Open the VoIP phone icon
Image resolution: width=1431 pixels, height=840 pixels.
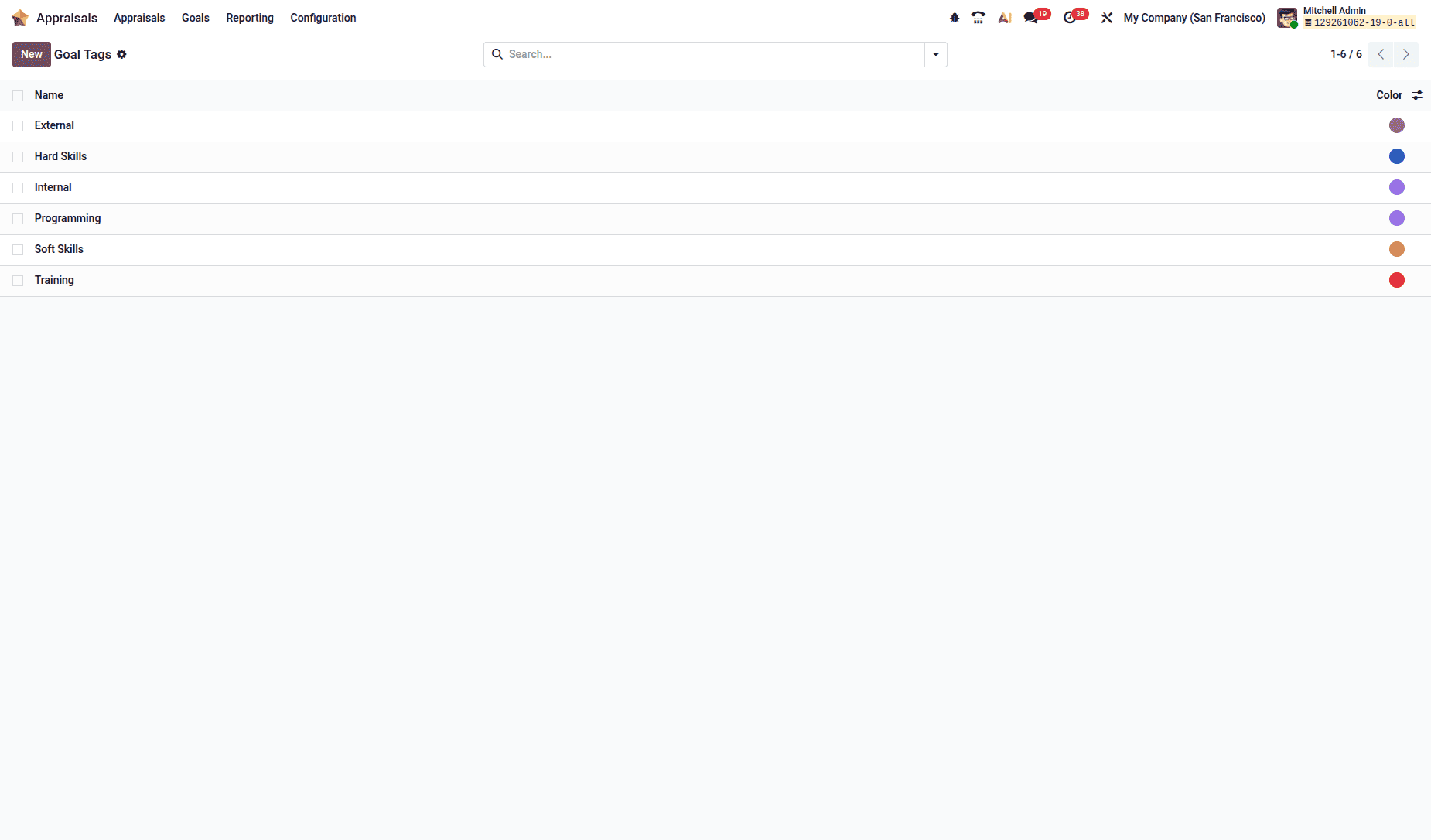(978, 18)
